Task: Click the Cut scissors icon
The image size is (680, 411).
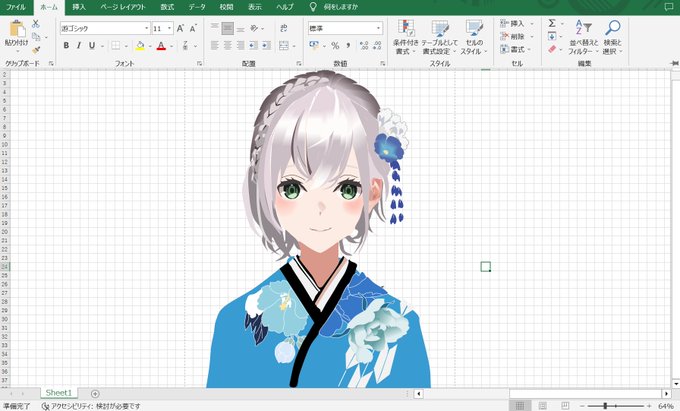Action: [36, 24]
